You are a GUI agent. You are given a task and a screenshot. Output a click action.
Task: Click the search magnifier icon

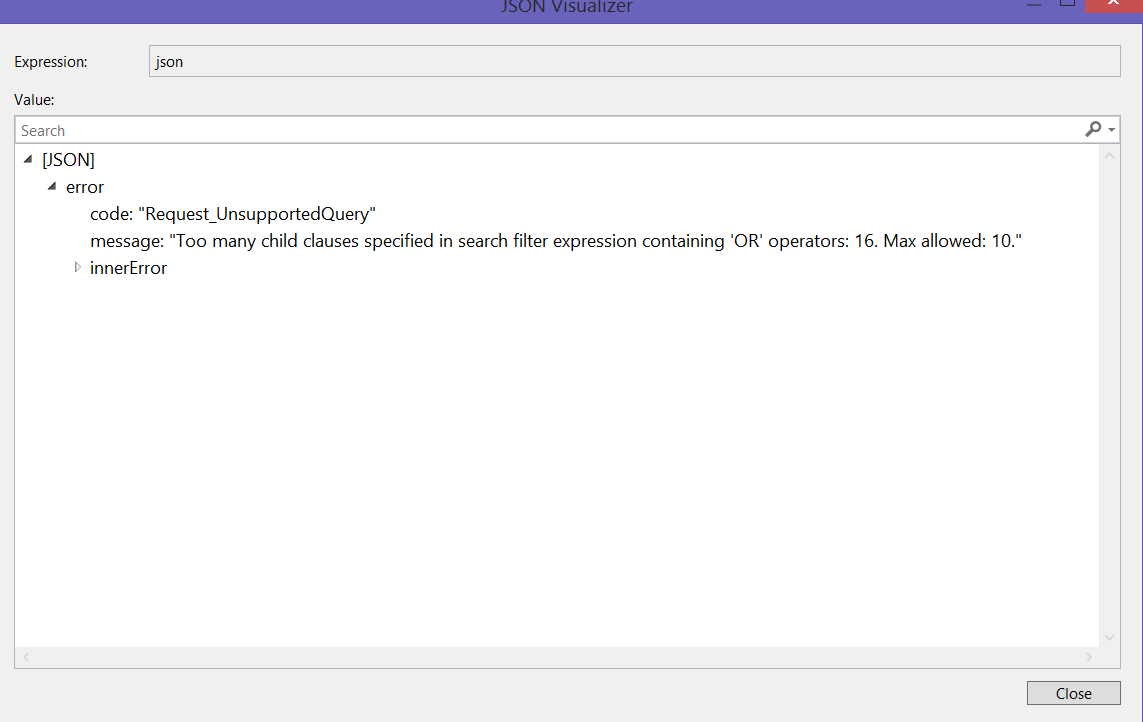(1092, 129)
